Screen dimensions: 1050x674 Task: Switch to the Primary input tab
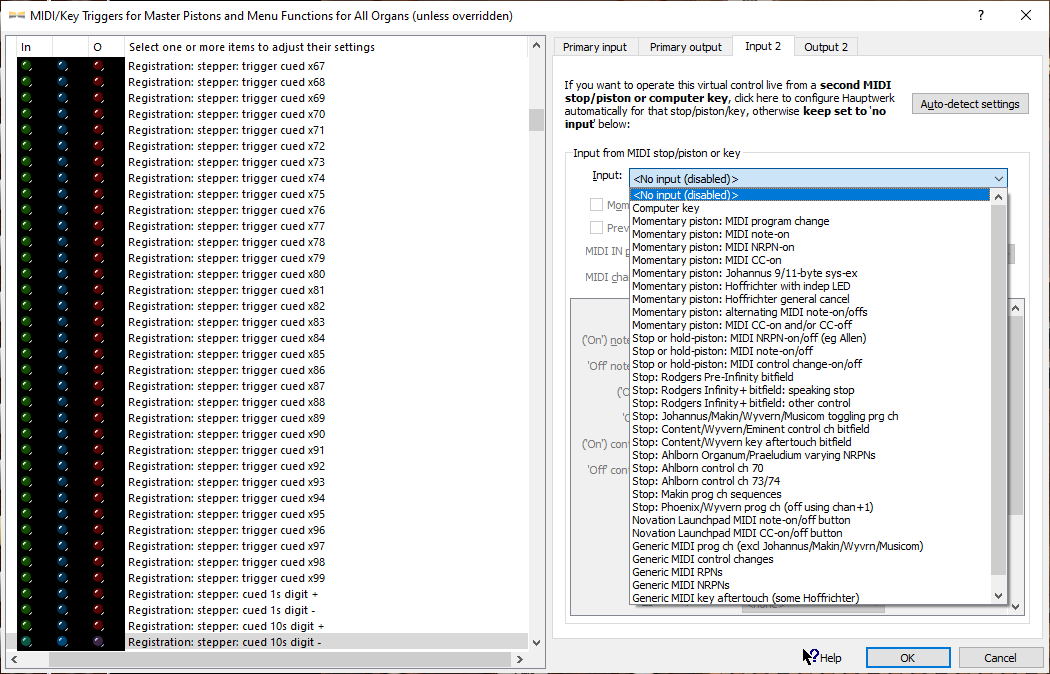(x=595, y=47)
